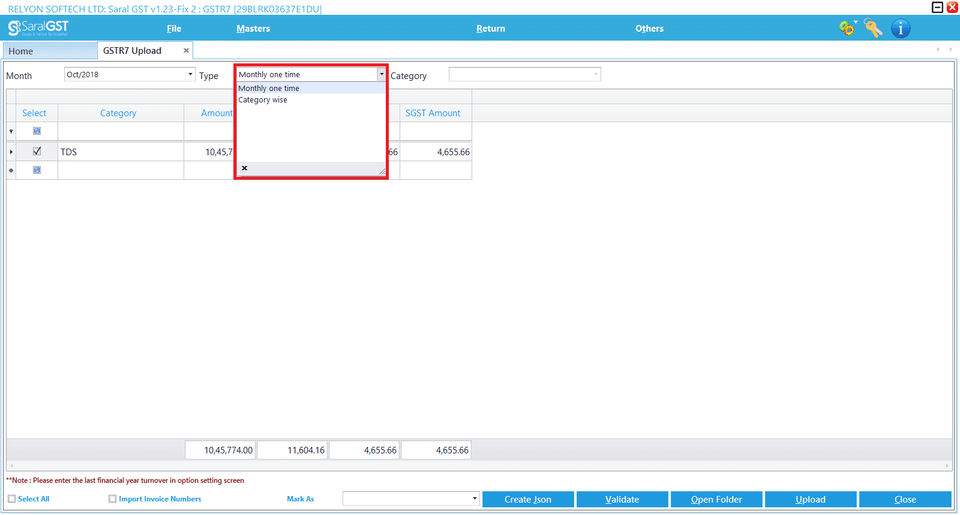The width and height of the screenshot is (960, 515).
Task: Open the Masters menu
Action: (x=253, y=28)
